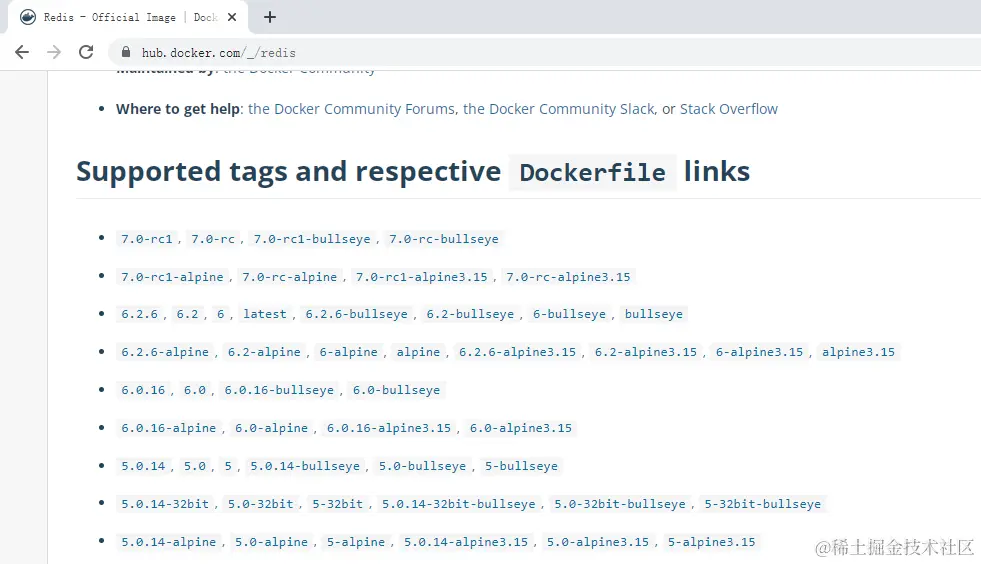Viewport: 981px width, 564px height.
Task: Close the Redis Official Image tab
Action: [232, 17]
